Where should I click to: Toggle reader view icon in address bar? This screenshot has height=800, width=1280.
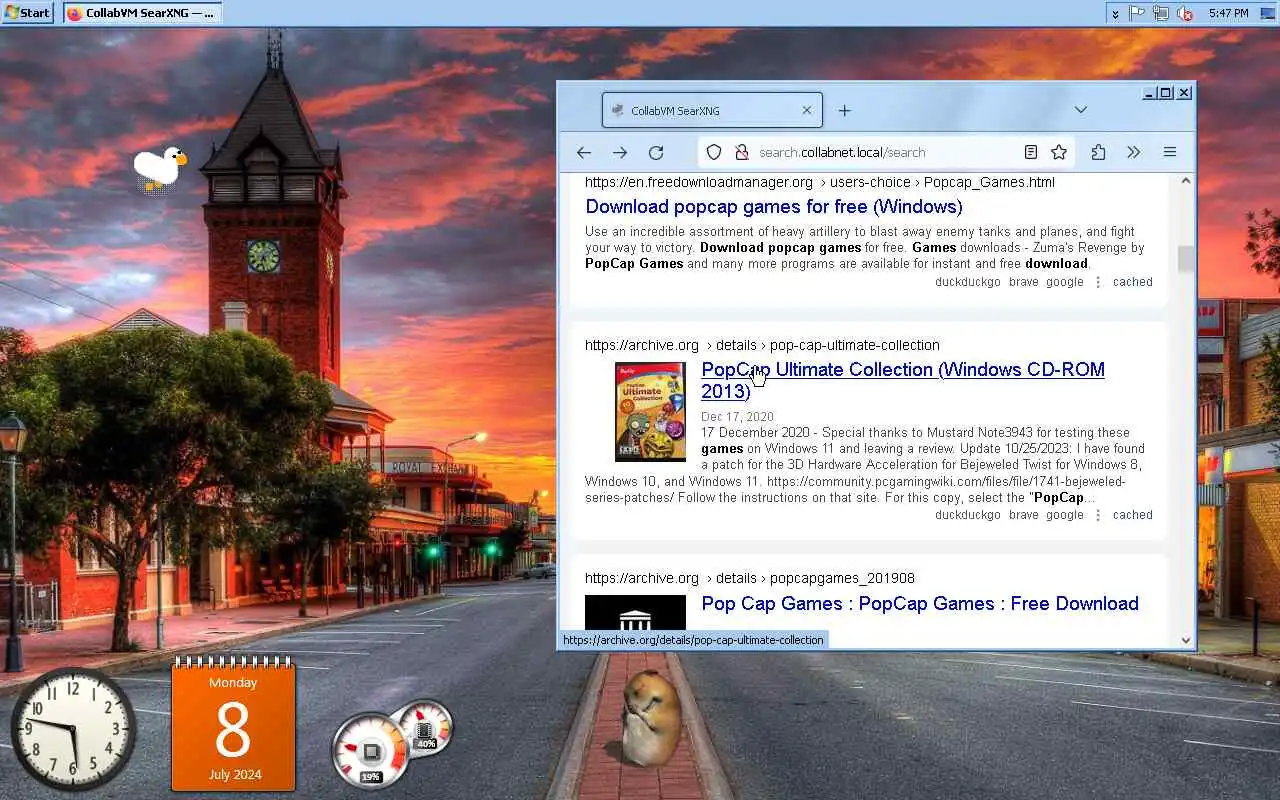point(1030,152)
